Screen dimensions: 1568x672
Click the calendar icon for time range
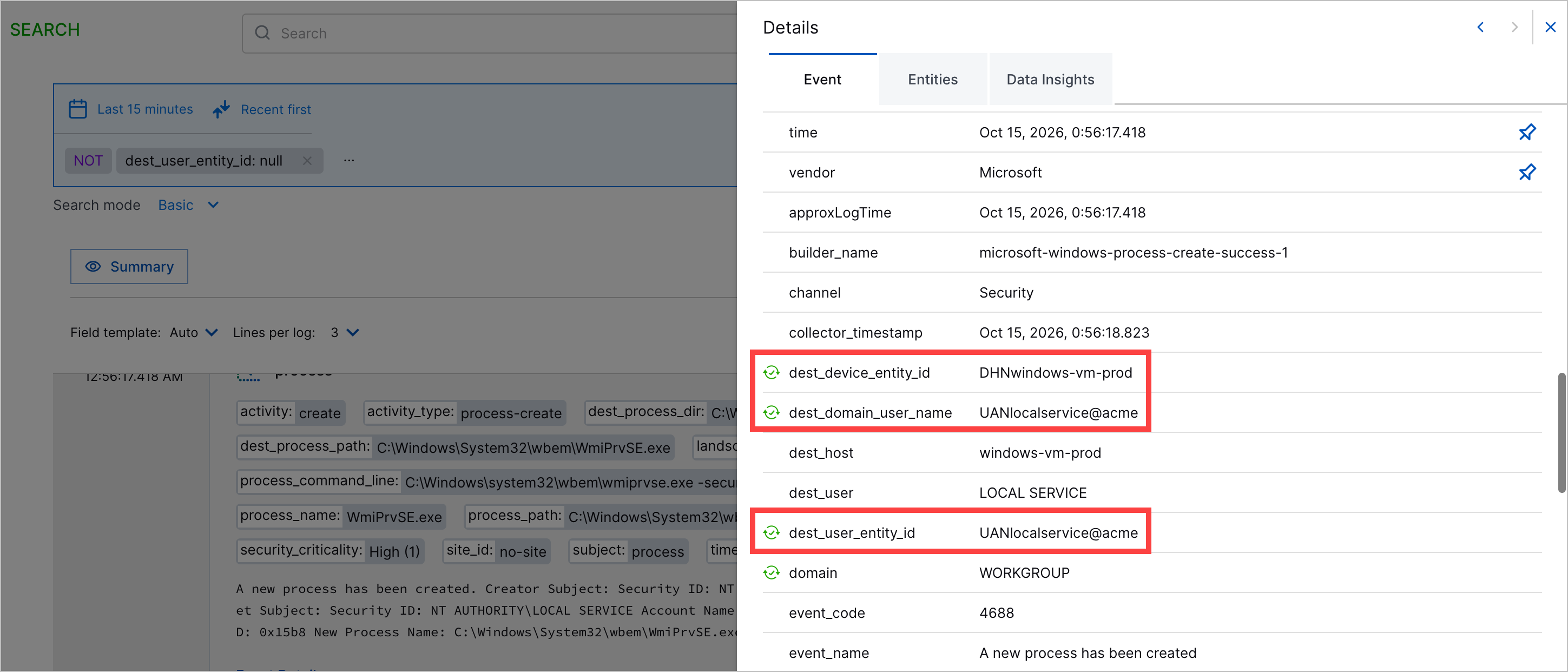tap(78, 109)
